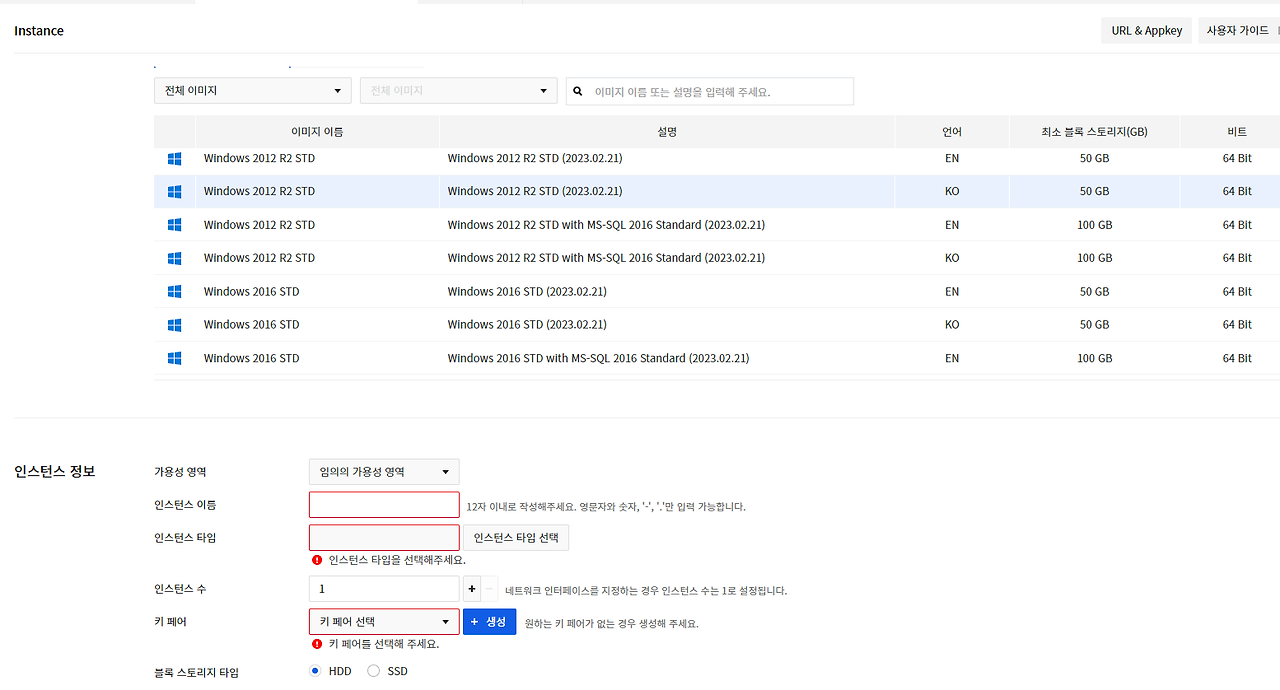Select Windows 2016 STD with MS-SQL 2016 Standard description
The height and width of the screenshot is (690, 1280).
tap(598, 358)
